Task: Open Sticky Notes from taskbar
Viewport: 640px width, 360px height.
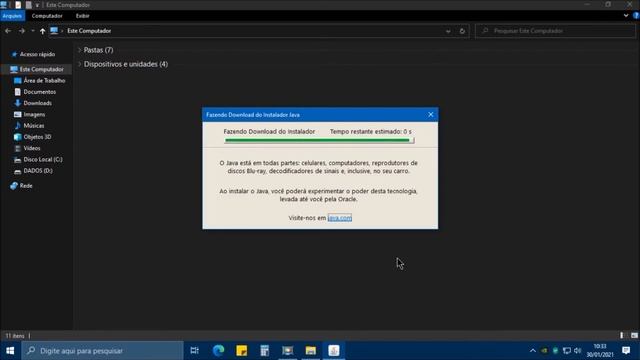Action: click(242, 351)
